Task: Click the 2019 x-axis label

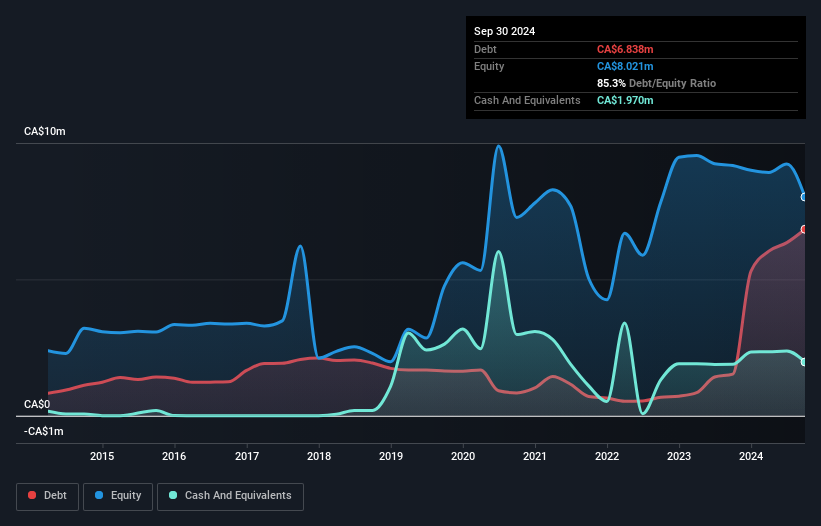Action: click(391, 456)
